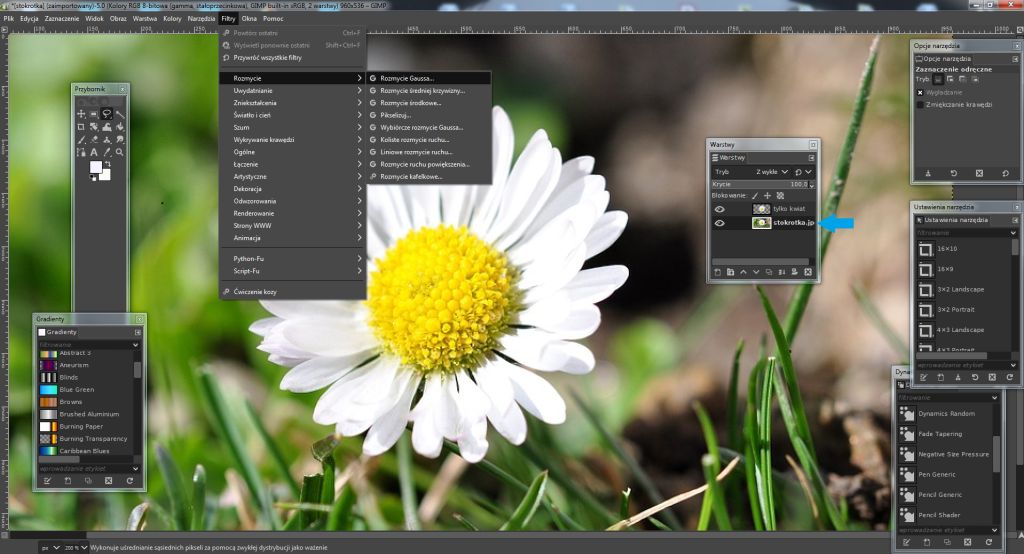Toggle the Wygładzanie checkbox
The image size is (1024, 554).
[920, 92]
